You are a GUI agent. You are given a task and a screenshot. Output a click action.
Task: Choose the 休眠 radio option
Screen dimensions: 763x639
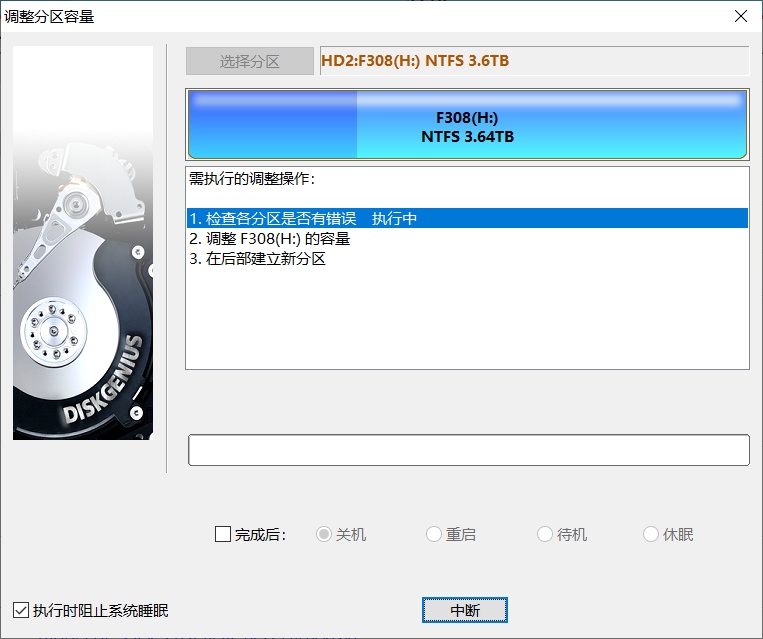click(x=651, y=534)
